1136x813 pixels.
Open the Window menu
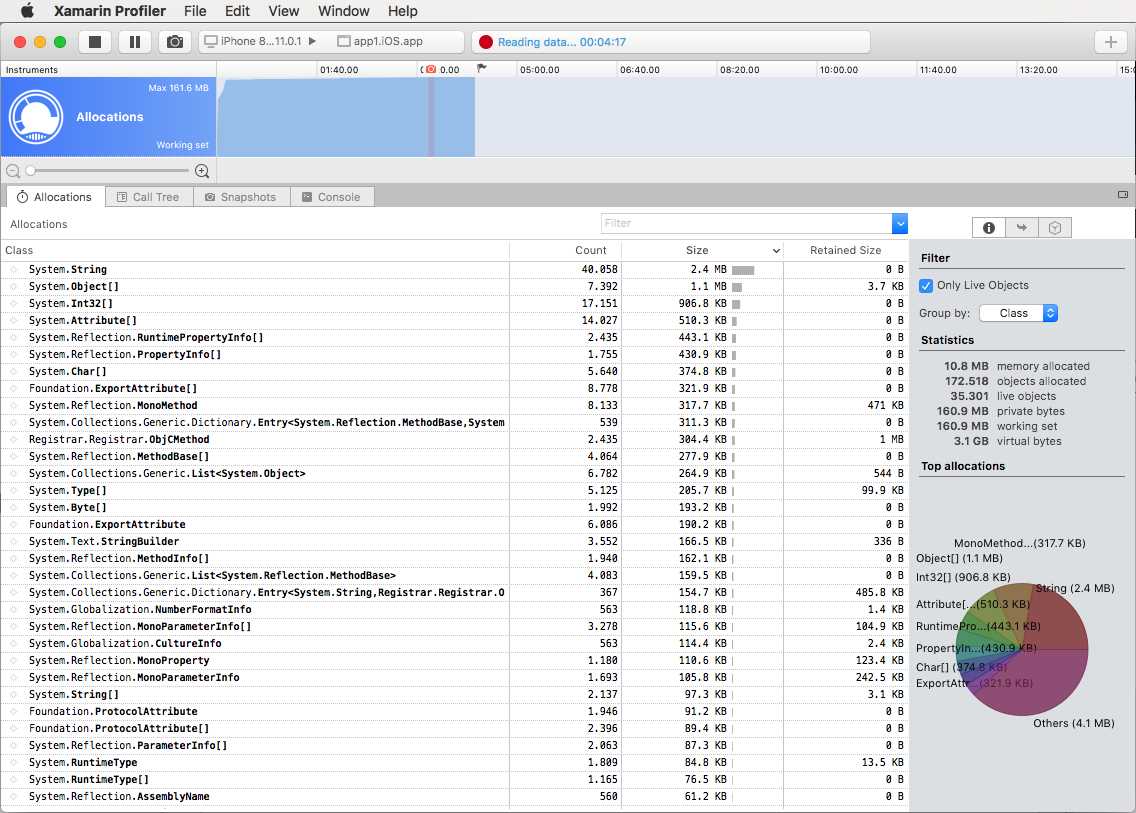tap(343, 11)
